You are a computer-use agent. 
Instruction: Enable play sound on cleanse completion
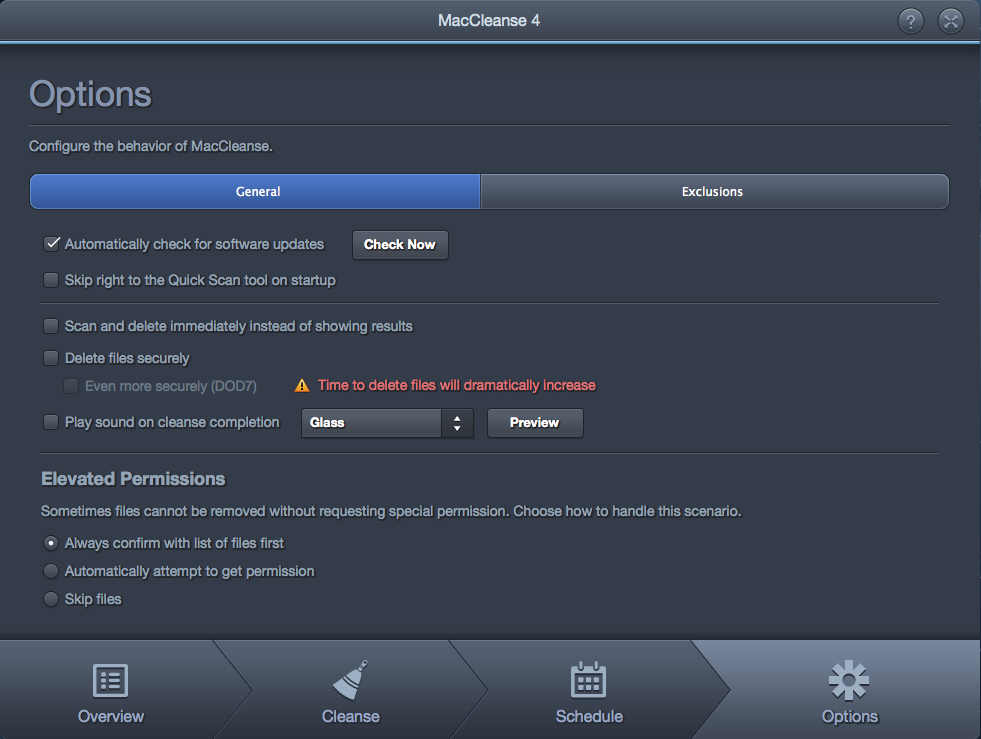coord(51,422)
